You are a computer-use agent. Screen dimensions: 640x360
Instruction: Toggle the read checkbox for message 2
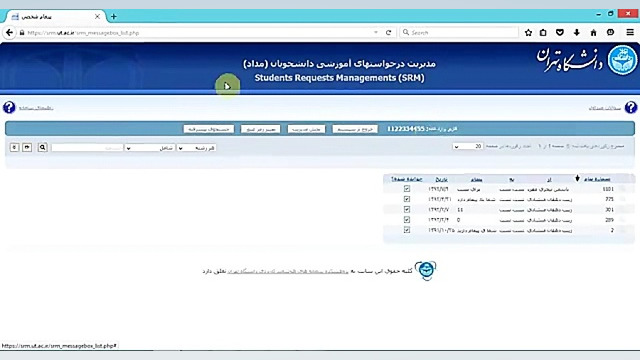[407, 230]
